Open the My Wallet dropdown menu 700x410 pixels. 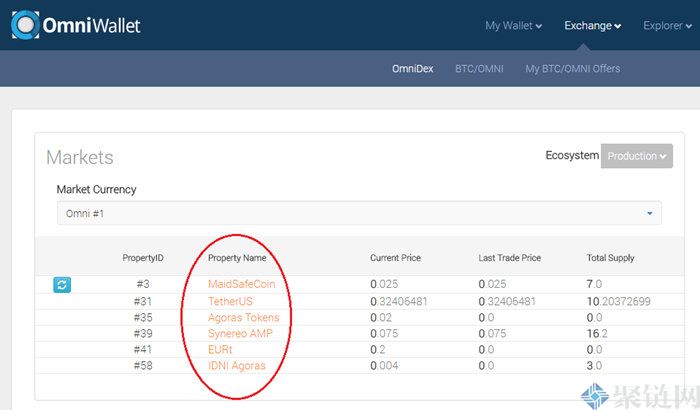click(x=513, y=26)
